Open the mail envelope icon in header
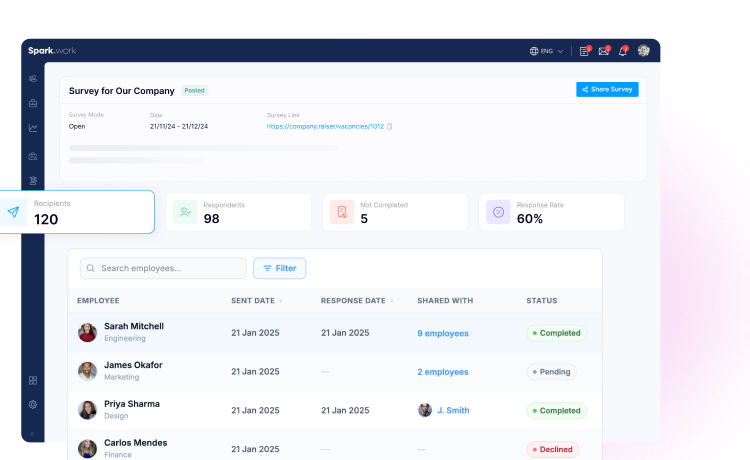This screenshot has height=460, width=750. click(604, 51)
